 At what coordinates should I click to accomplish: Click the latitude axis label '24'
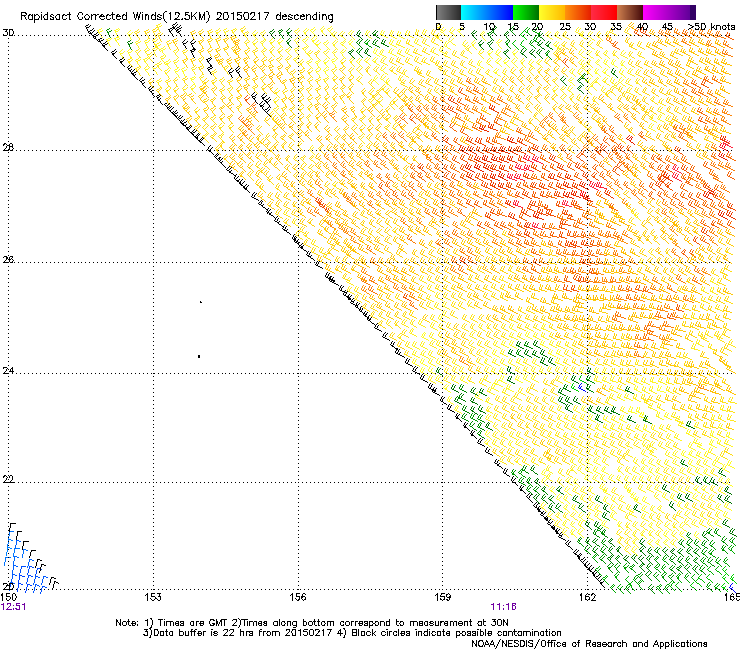8,371
